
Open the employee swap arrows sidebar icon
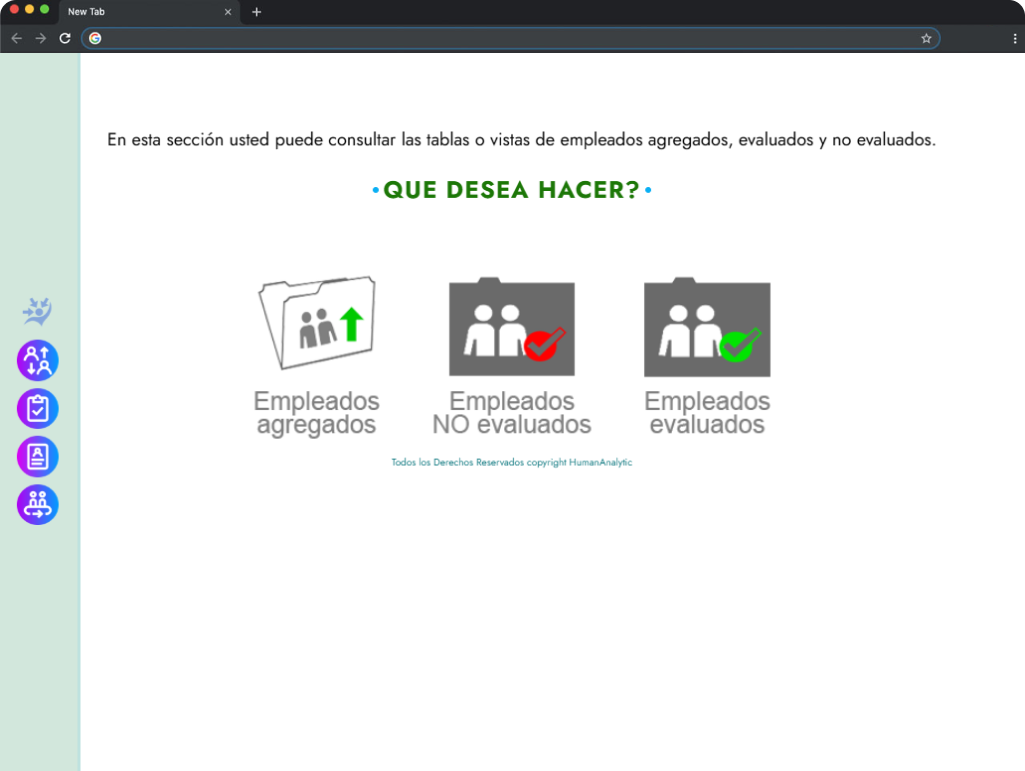point(38,361)
